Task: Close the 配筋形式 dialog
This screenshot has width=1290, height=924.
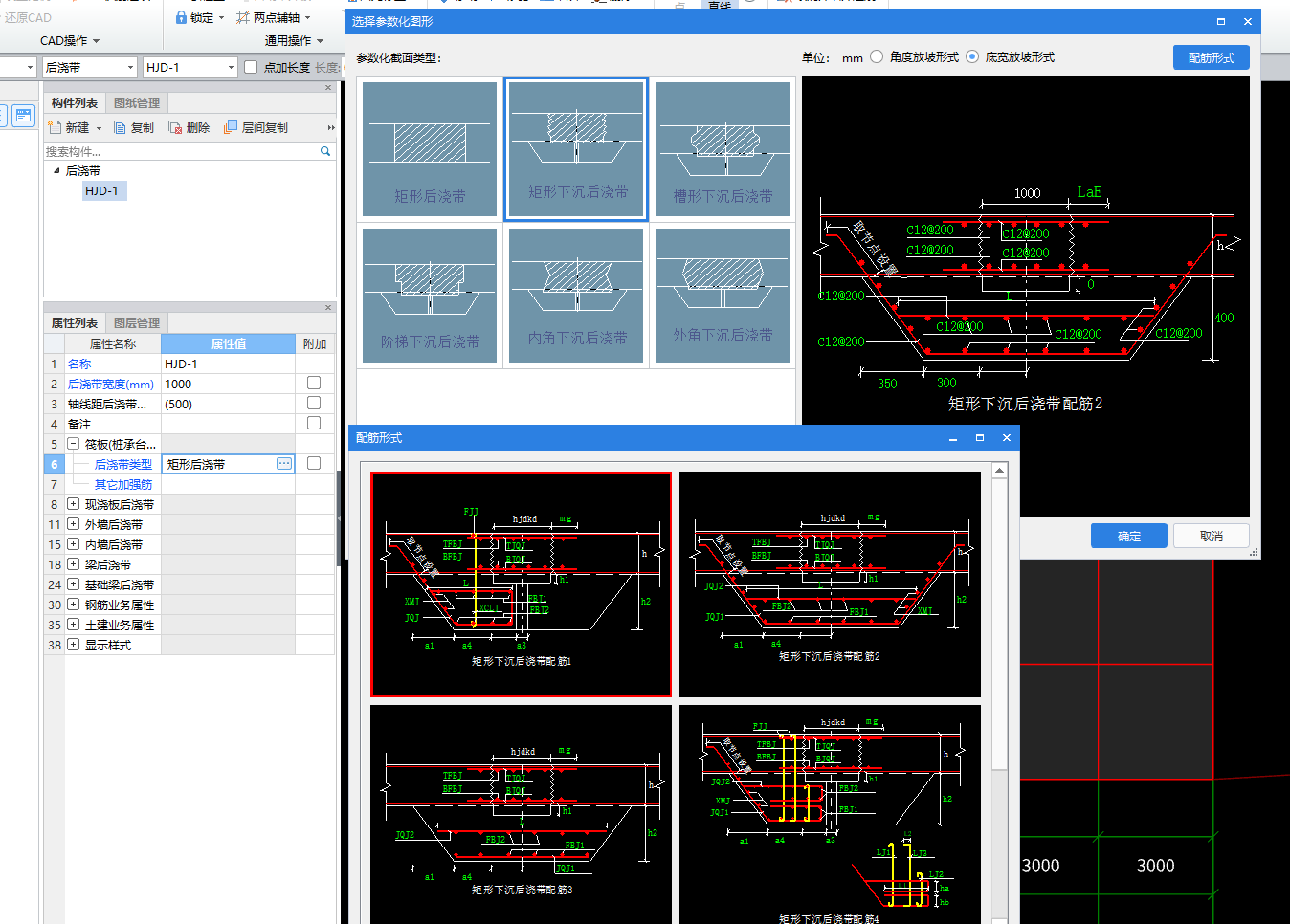Action: tap(1007, 437)
